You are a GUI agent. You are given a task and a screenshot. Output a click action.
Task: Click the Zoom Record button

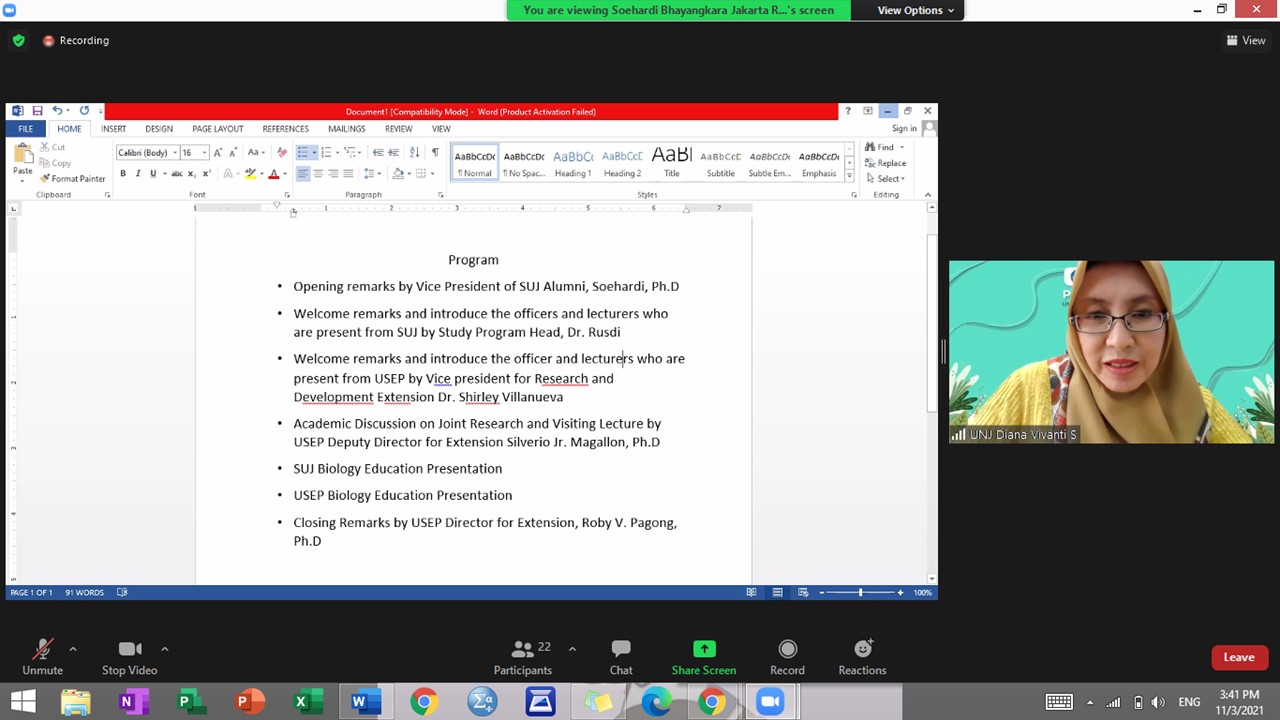tap(787, 657)
